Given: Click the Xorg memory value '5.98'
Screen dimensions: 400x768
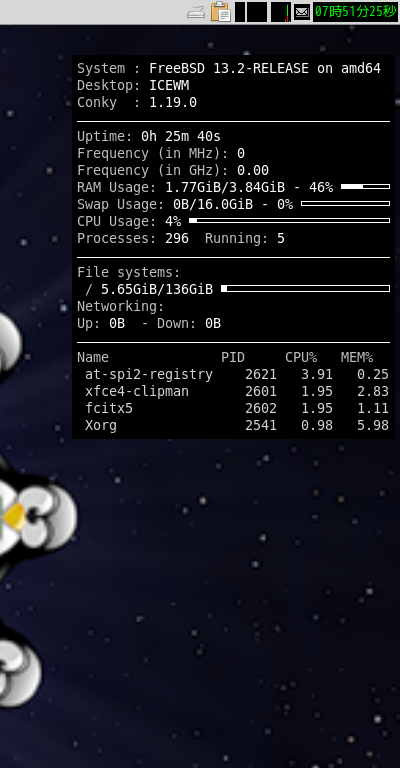Looking at the screenshot, I should [x=373, y=426].
